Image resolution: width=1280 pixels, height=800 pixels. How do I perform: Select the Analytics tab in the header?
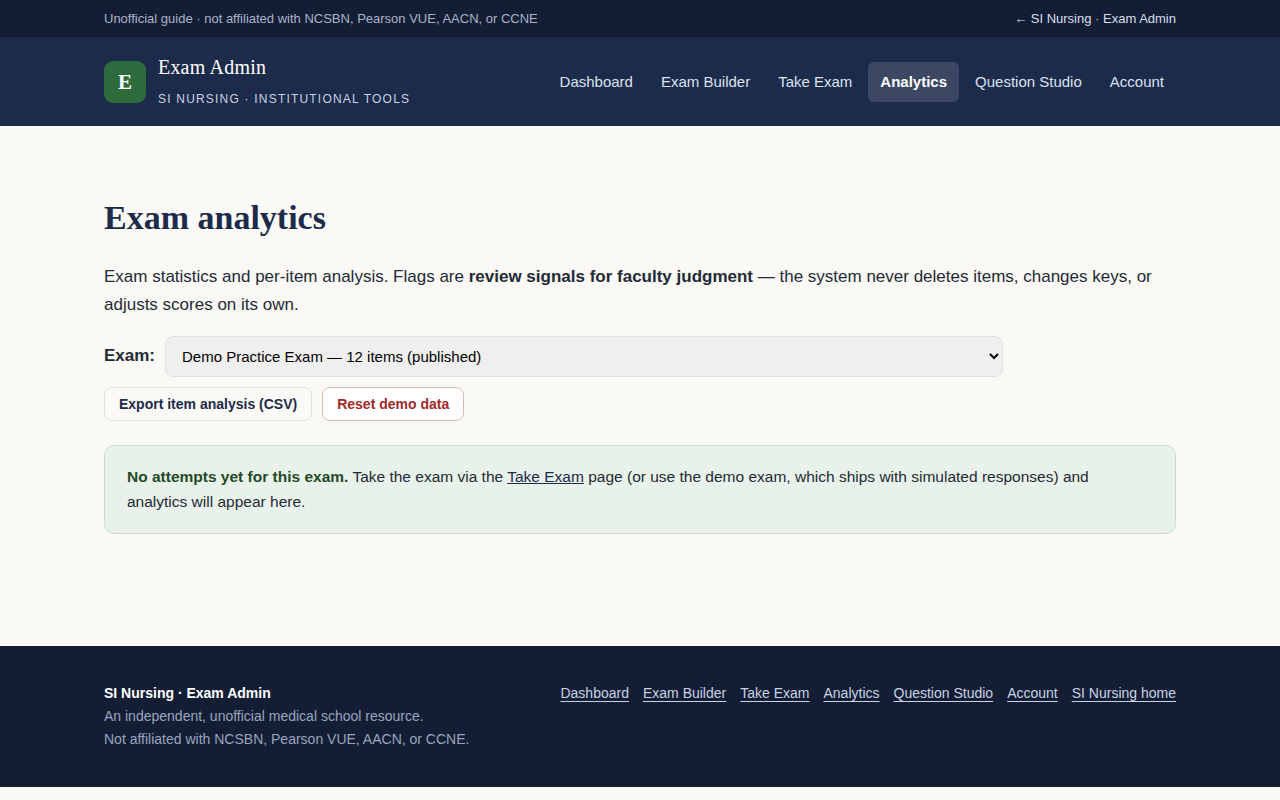(913, 82)
